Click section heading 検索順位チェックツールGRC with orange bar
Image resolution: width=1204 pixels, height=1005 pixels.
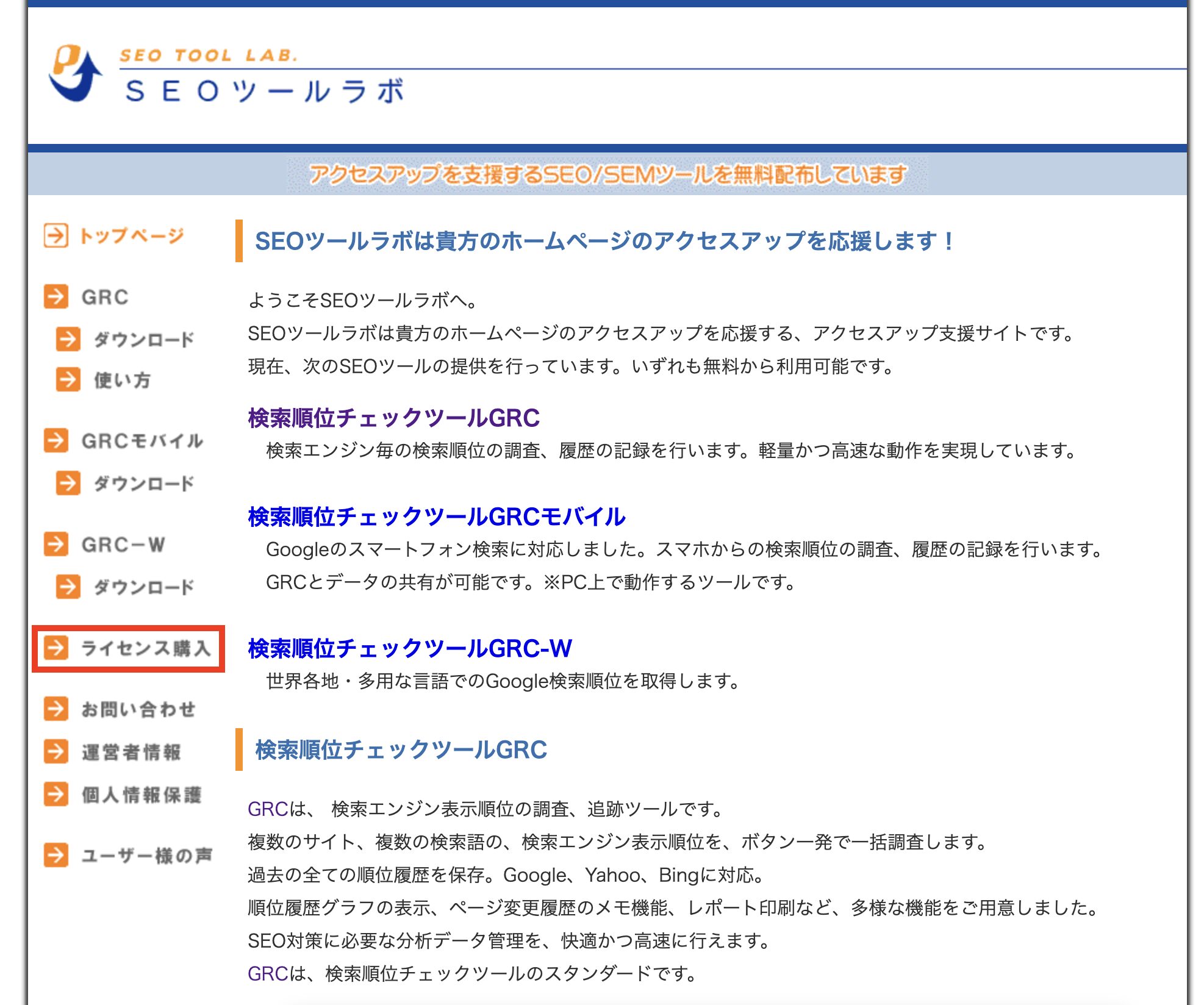(x=401, y=749)
